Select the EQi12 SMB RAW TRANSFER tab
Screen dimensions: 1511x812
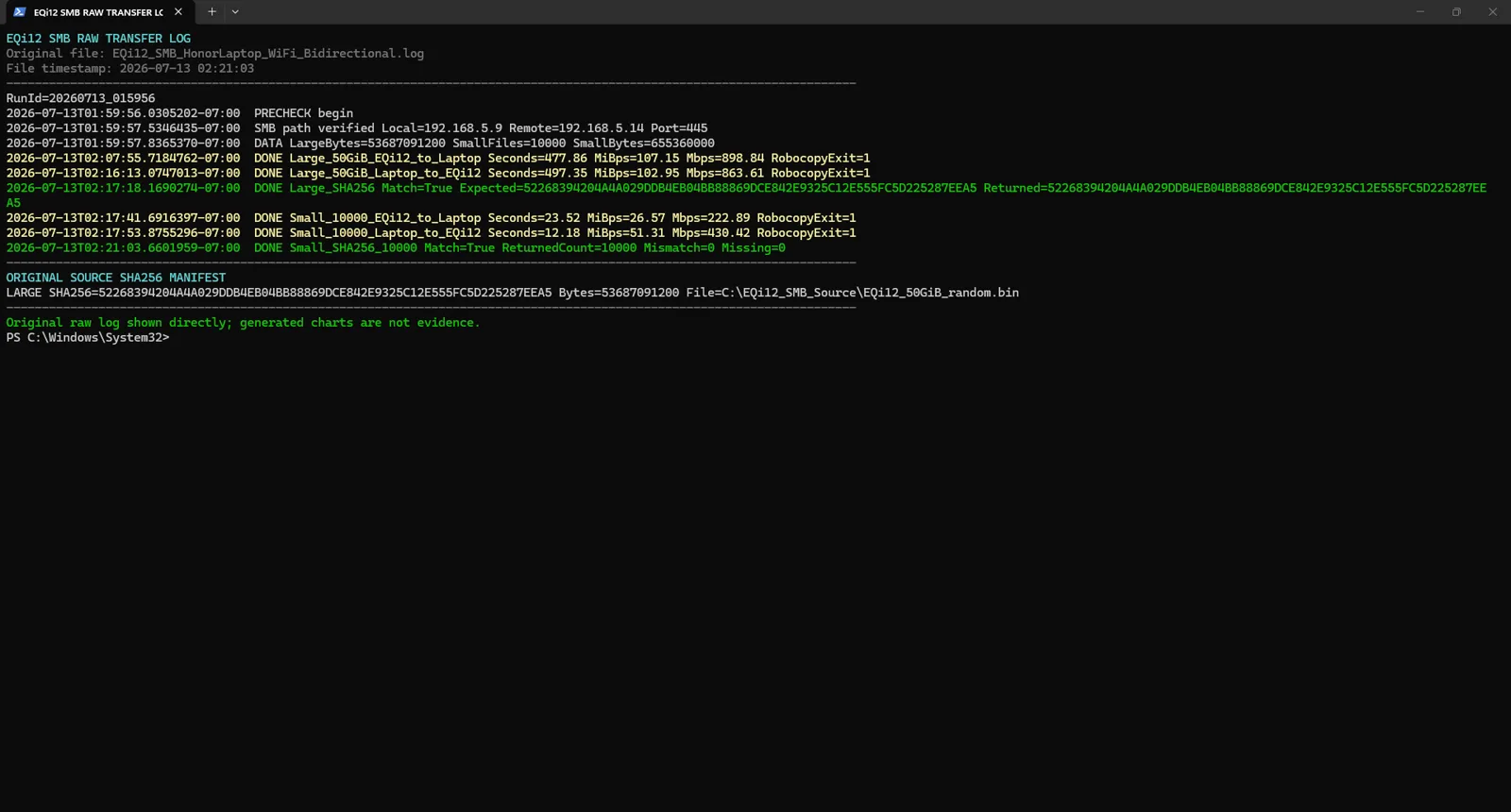[x=98, y=12]
